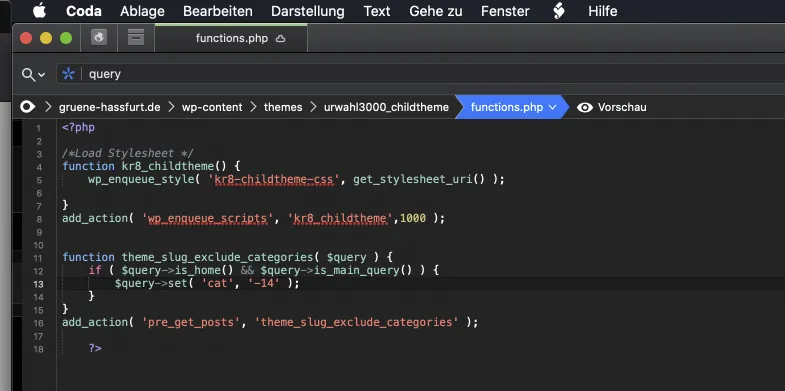The image size is (785, 391).
Task: Click wp_enqueue_style call on line 5
Action: pos(141,179)
